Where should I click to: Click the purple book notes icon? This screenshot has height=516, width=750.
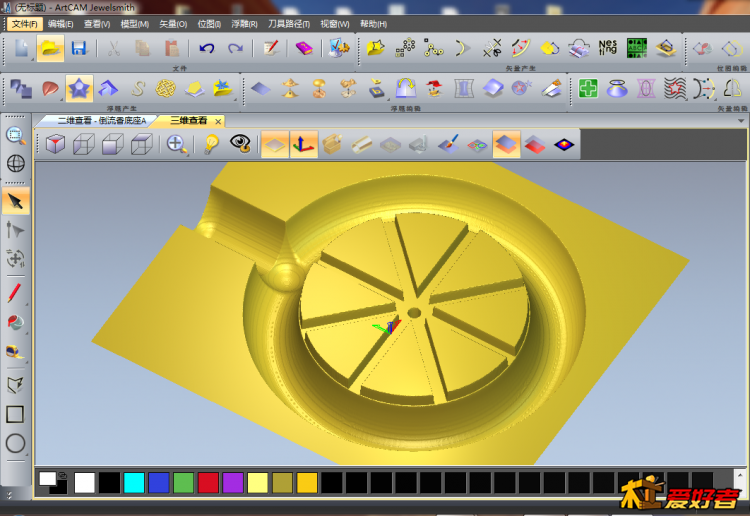[x=304, y=48]
